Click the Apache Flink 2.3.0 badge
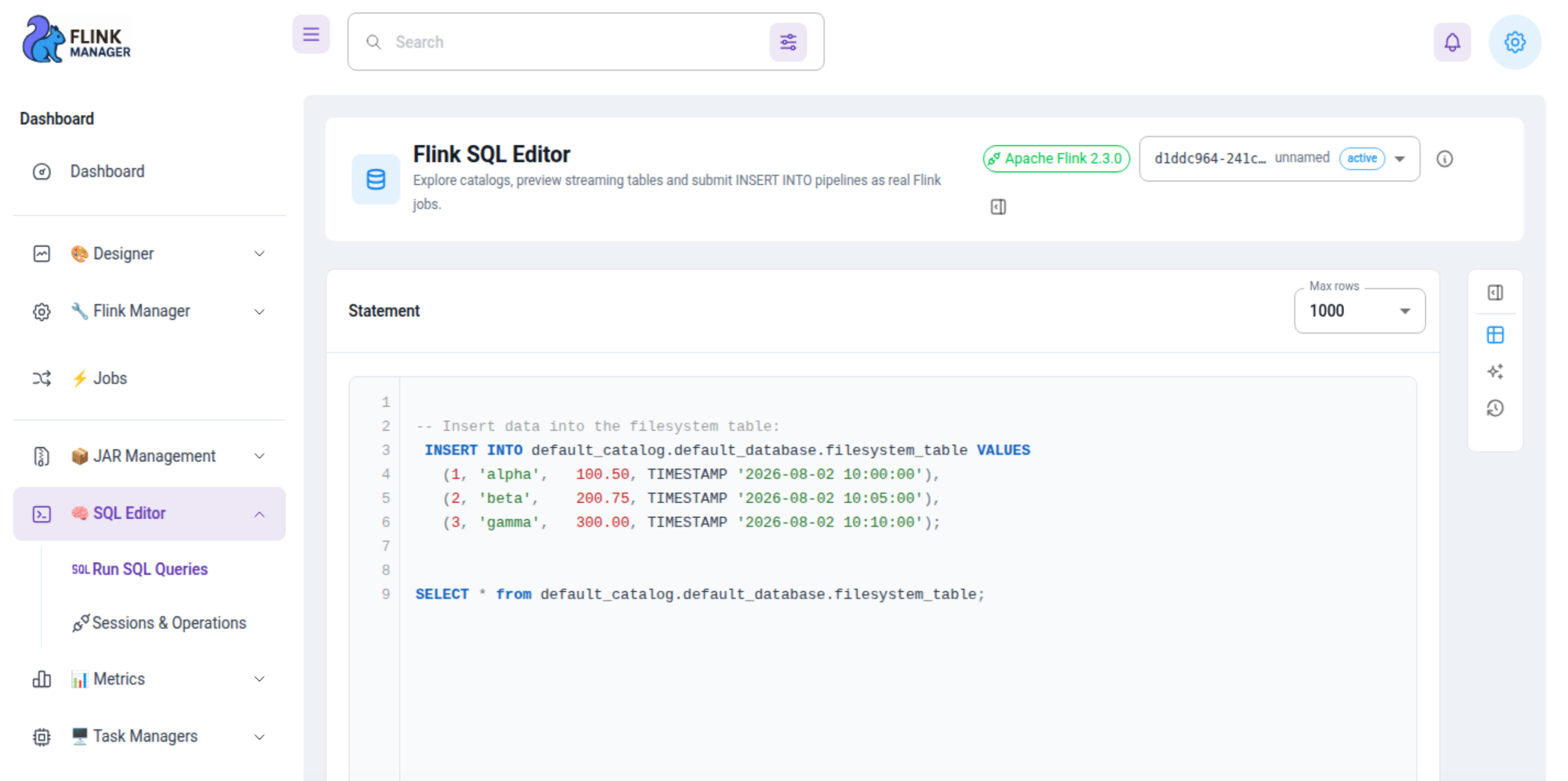The image size is (1568, 781). tap(1056, 159)
